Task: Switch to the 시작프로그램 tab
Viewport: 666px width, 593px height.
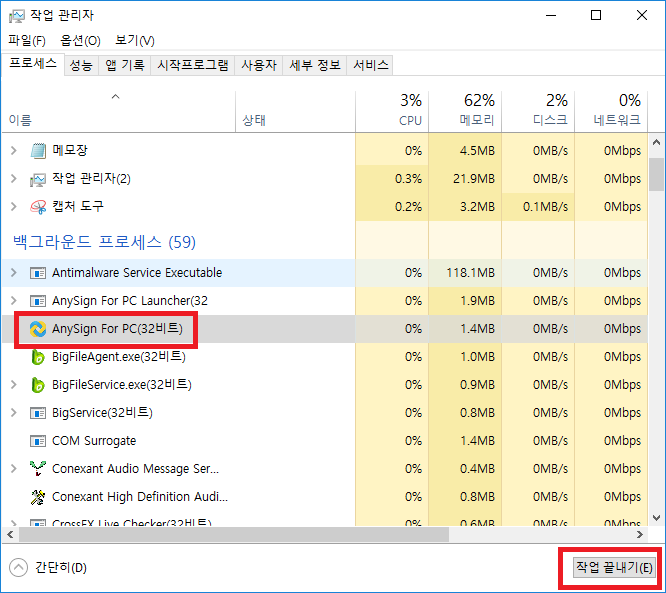Action: (x=193, y=65)
